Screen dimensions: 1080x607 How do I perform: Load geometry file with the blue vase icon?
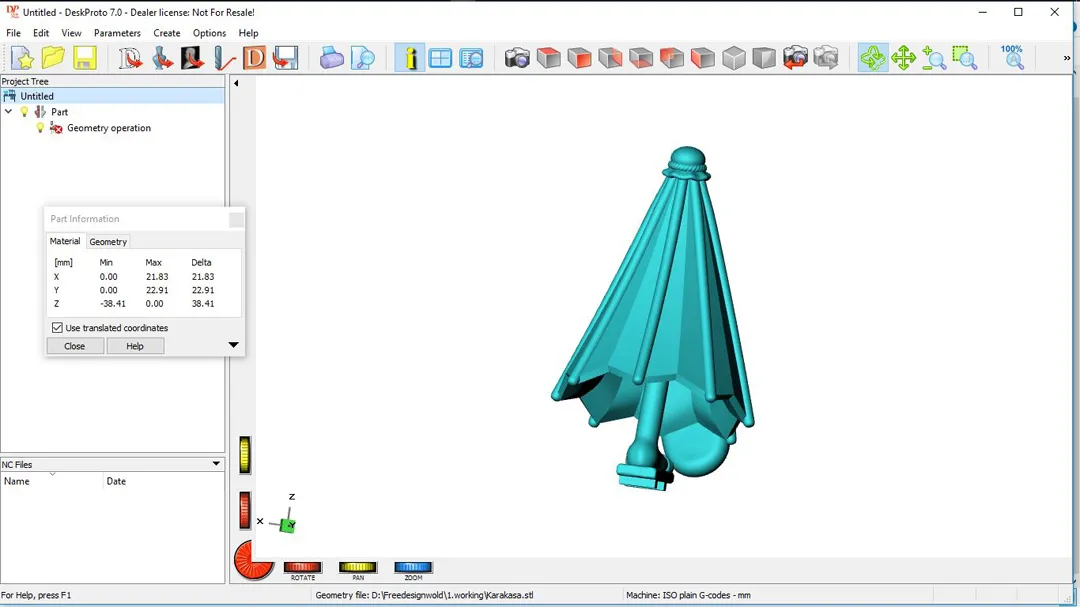pyautogui.click(x=162, y=58)
